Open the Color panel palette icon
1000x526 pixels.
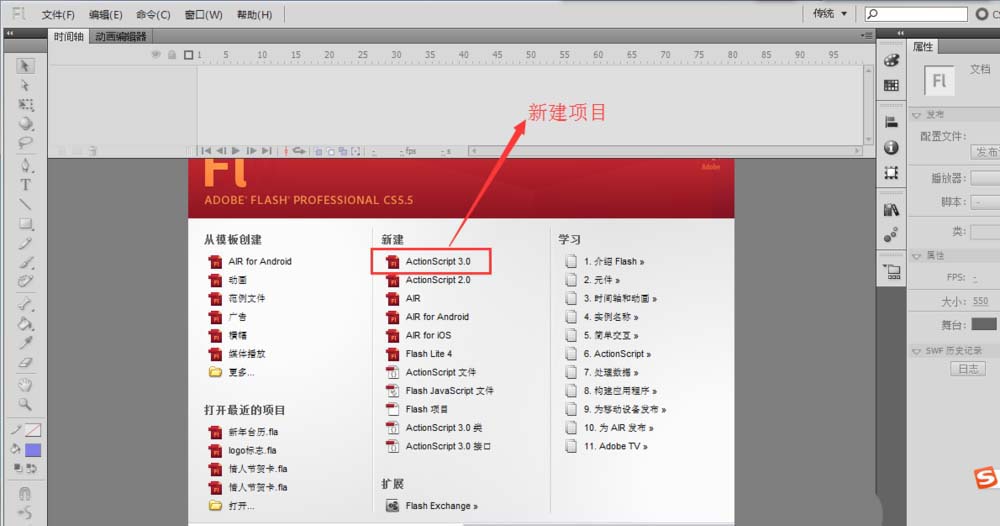click(x=892, y=61)
